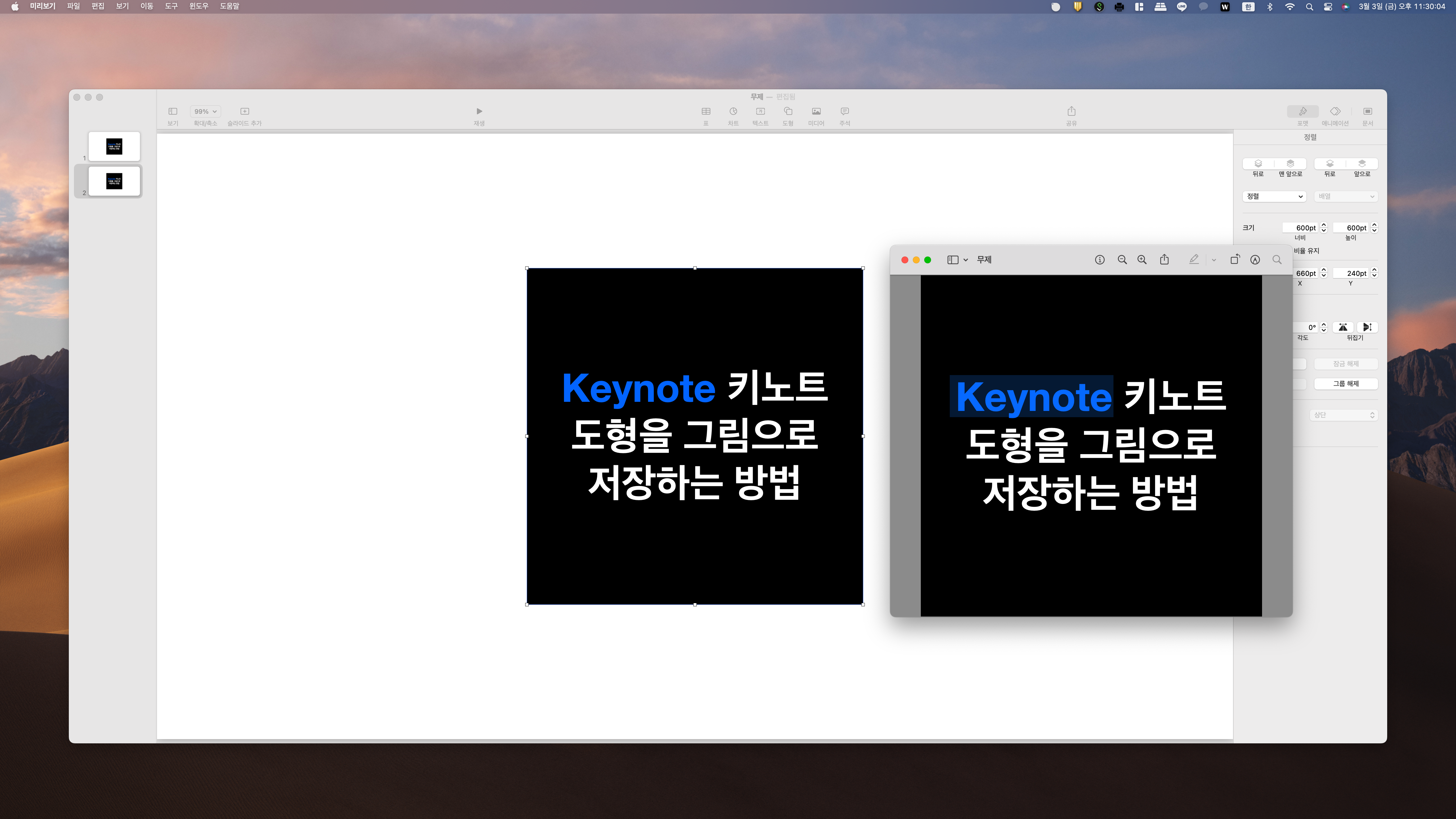1456x819 pixels.
Task: Open the 도구 menu in menu bar
Action: [x=171, y=6]
